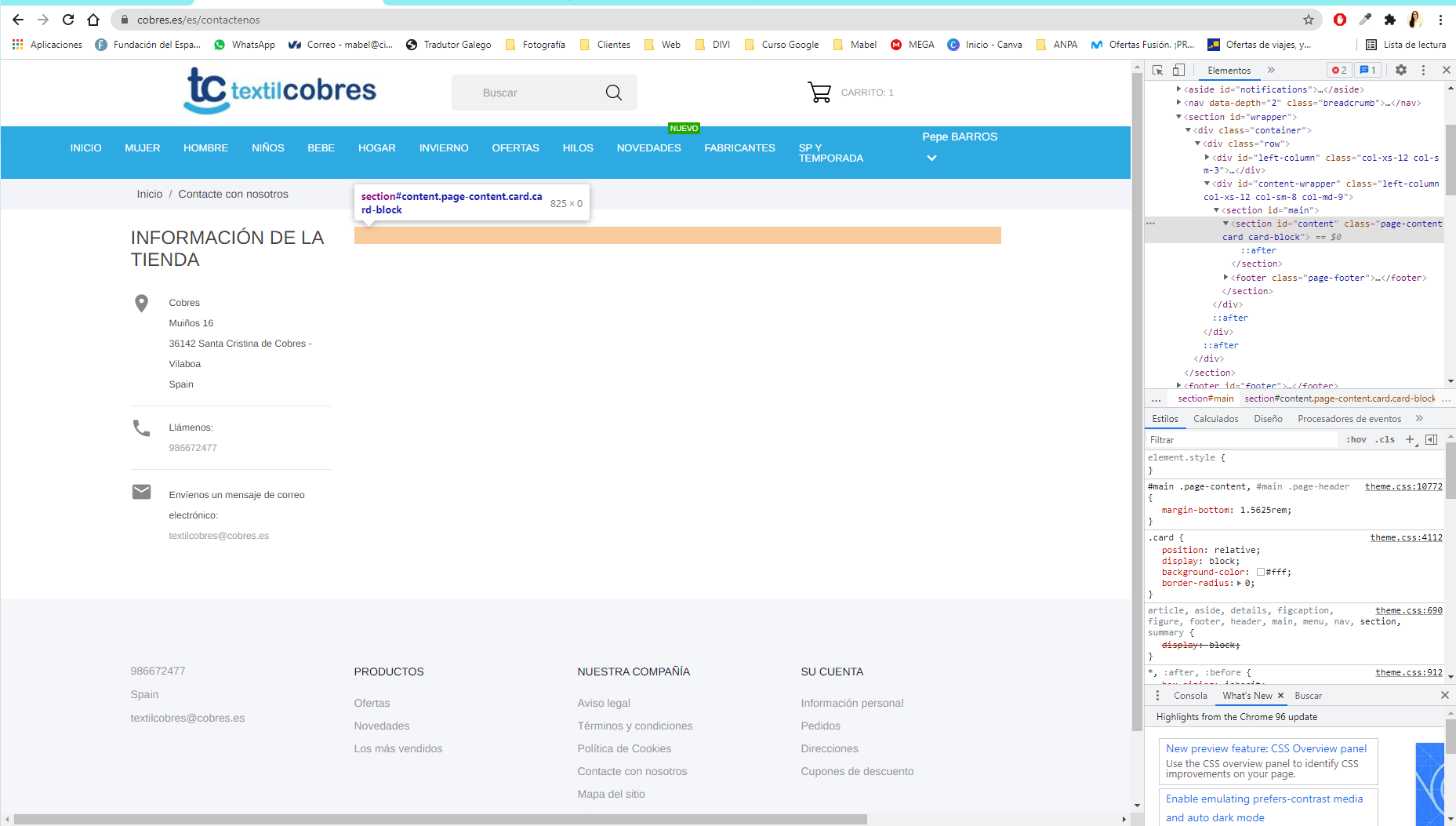Click Inicio breadcrumb link
The height and width of the screenshot is (826, 1456).
150,194
